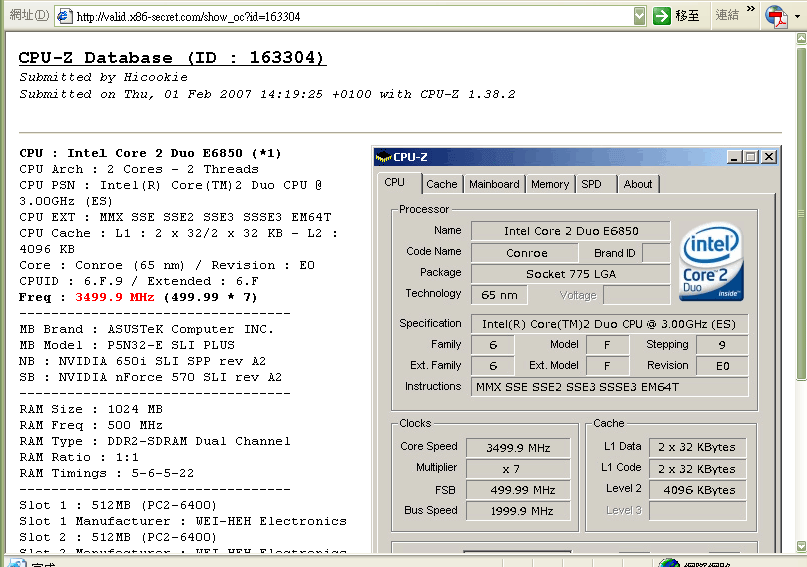
Task: Click the L1 Code value 2 x 32 KBytes
Action: click(697, 469)
